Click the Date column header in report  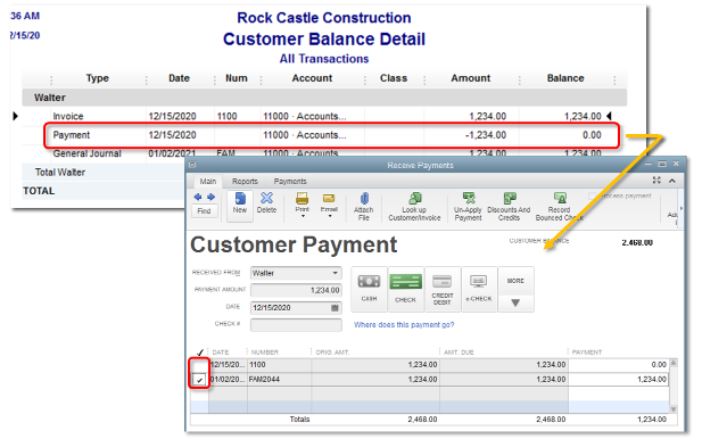pos(179,78)
